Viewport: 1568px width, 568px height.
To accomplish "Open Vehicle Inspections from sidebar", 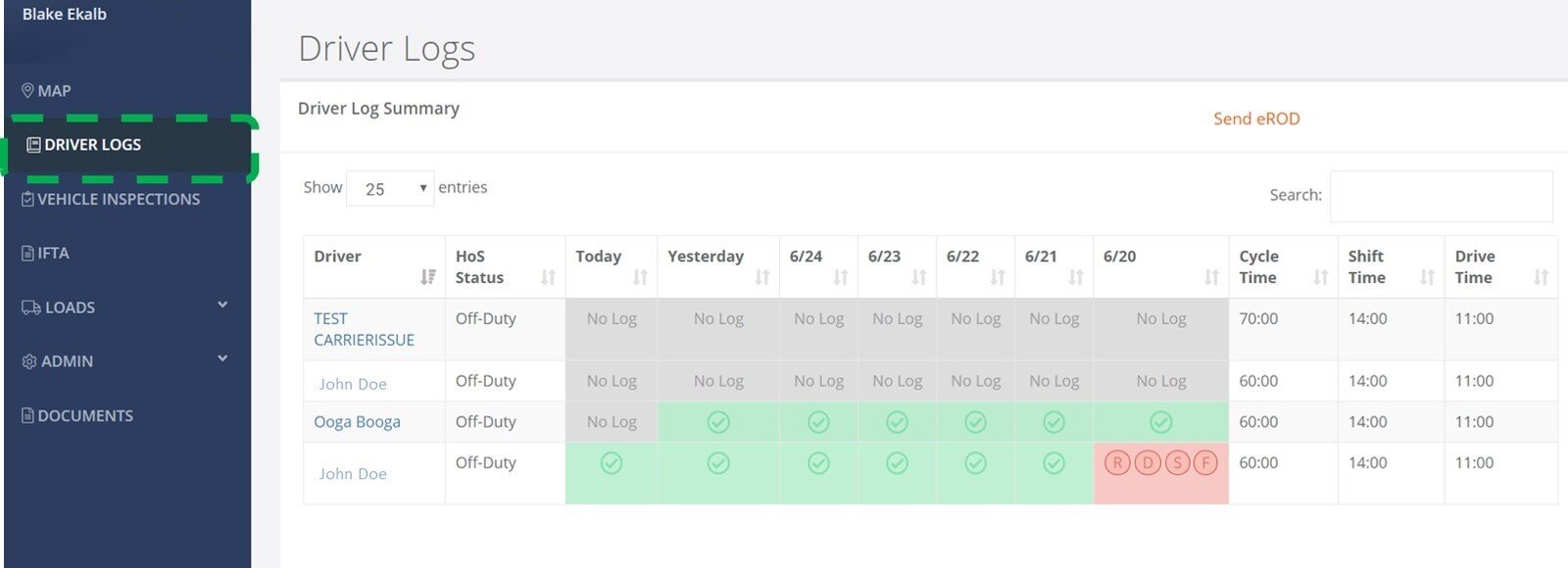I will point(118,199).
